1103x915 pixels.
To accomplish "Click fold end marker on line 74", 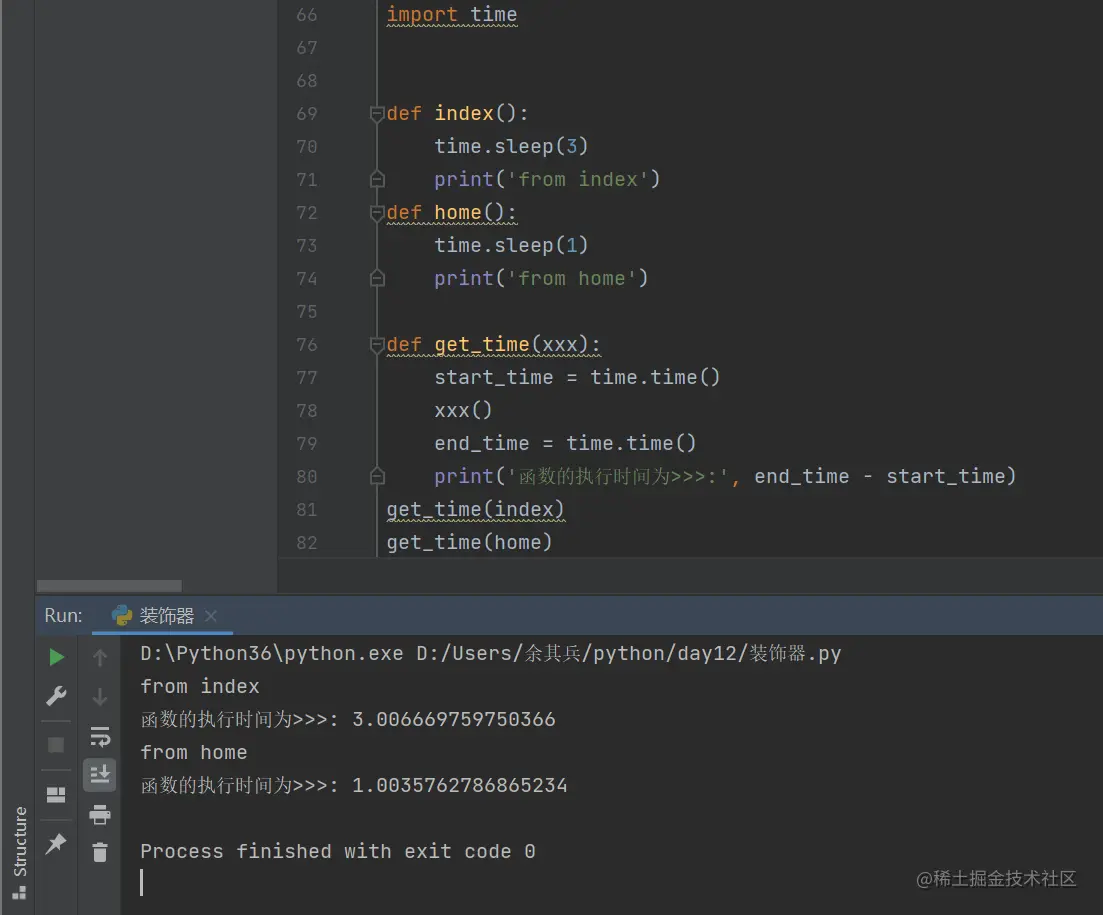I will 377,279.
